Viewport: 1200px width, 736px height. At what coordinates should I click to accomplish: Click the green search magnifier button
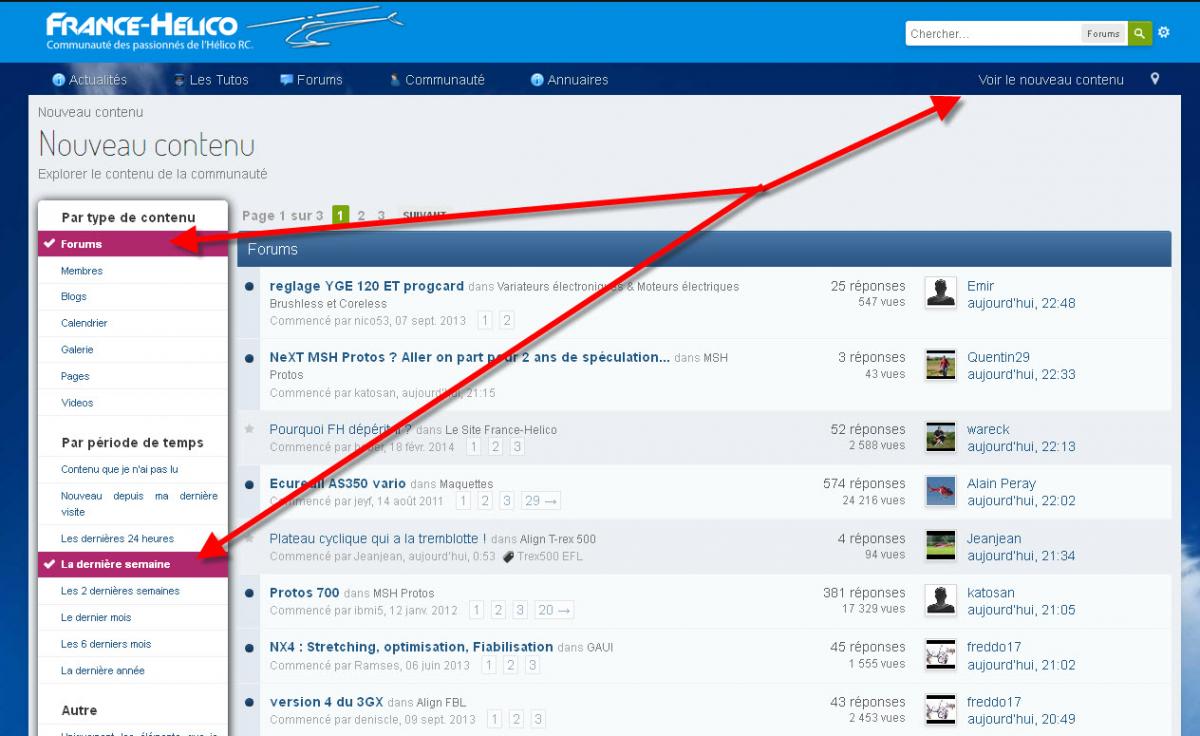coord(1140,33)
